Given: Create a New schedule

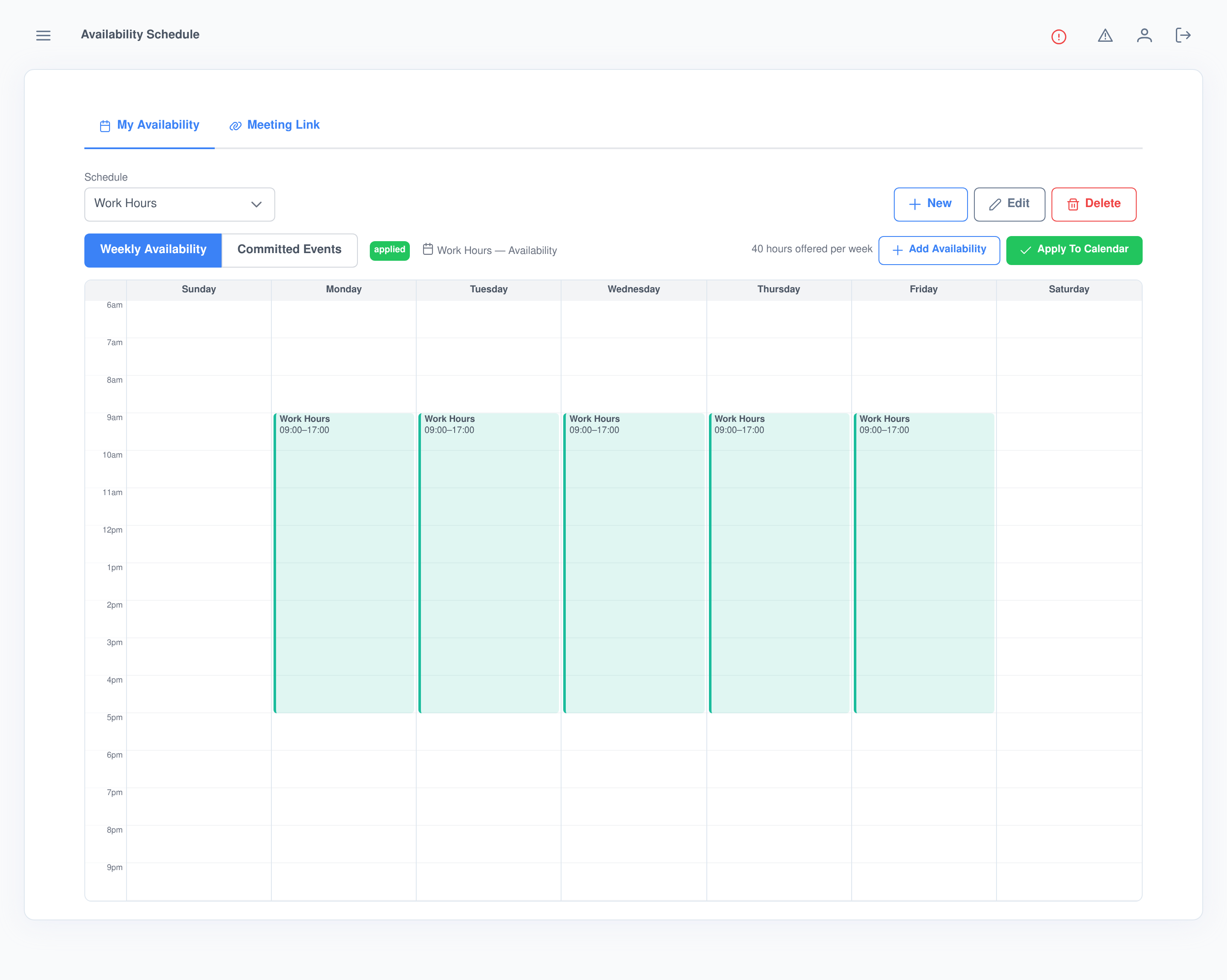Looking at the screenshot, I should [930, 204].
